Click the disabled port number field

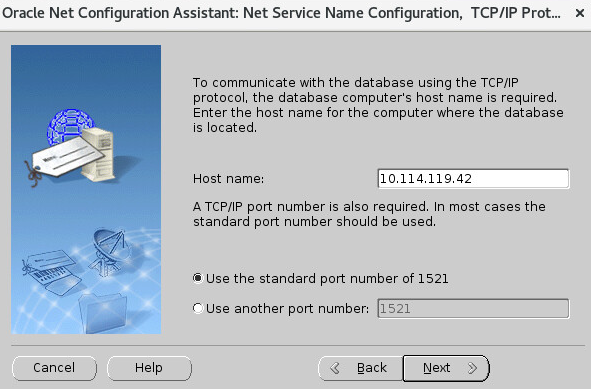click(473, 308)
